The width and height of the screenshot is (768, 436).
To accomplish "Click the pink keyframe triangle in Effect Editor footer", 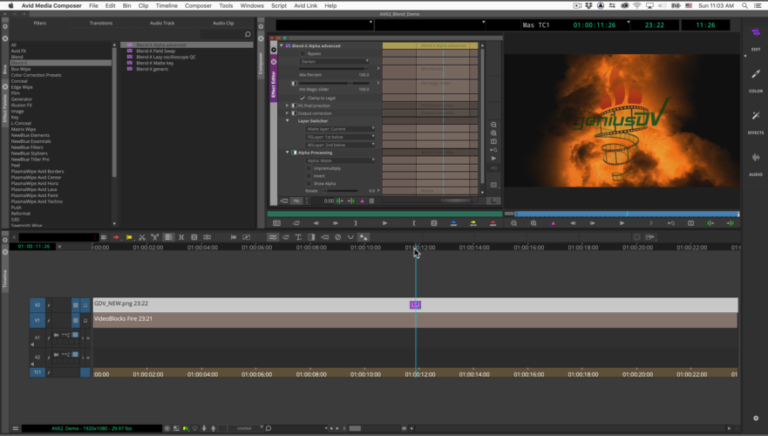I will tap(362, 201).
